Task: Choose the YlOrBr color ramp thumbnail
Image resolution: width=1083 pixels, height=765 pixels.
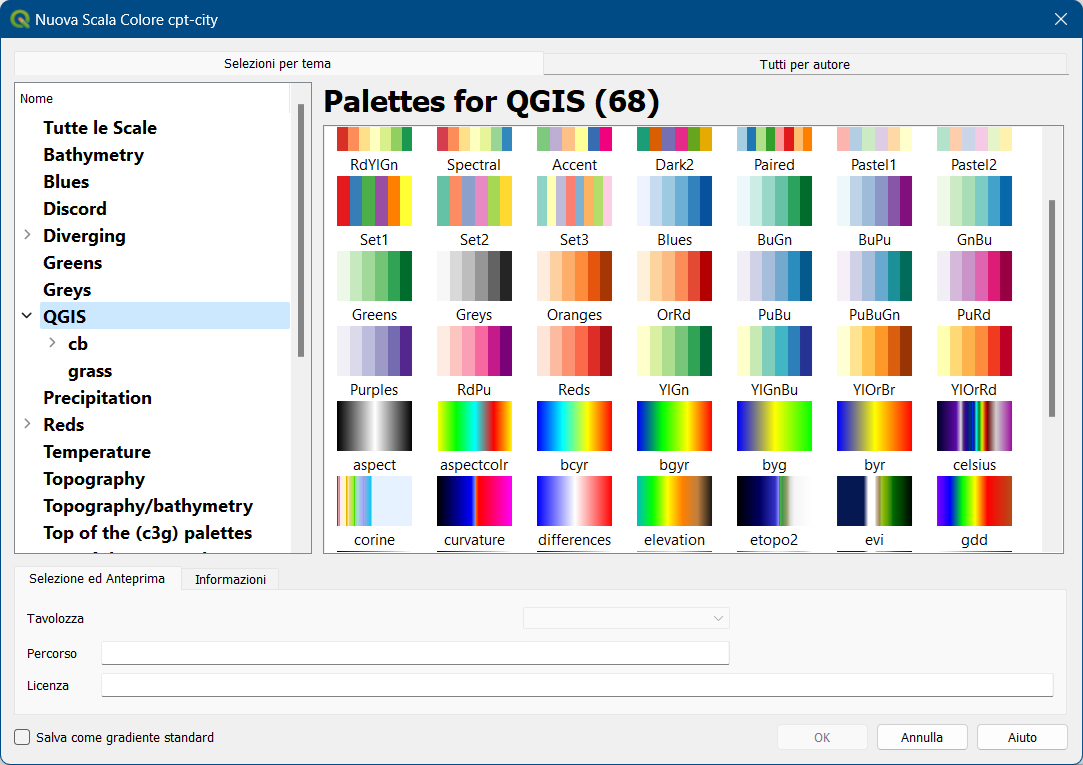Action: pyautogui.click(x=874, y=351)
